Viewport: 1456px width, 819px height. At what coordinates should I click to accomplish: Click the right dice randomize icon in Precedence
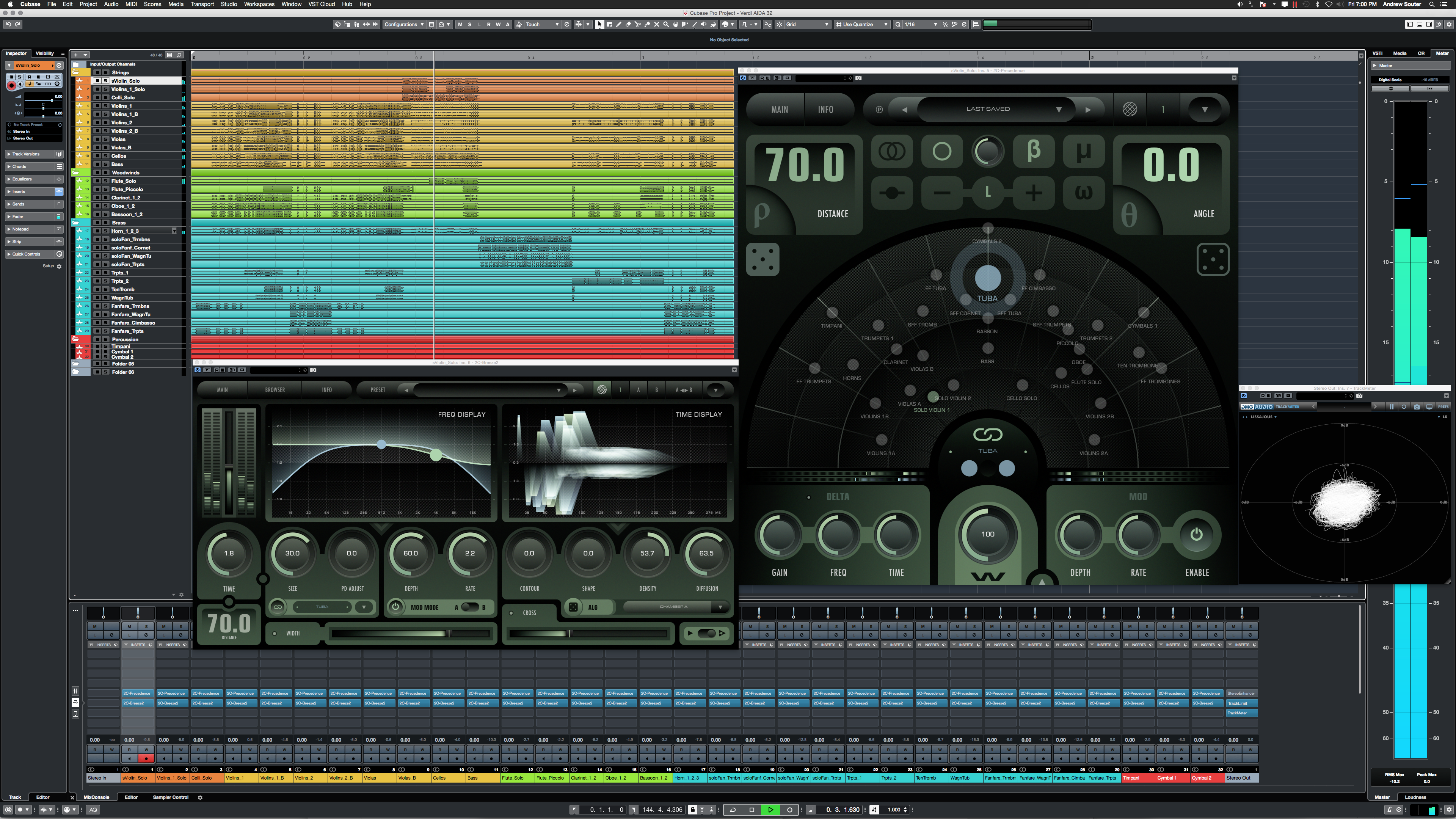click(x=1213, y=259)
